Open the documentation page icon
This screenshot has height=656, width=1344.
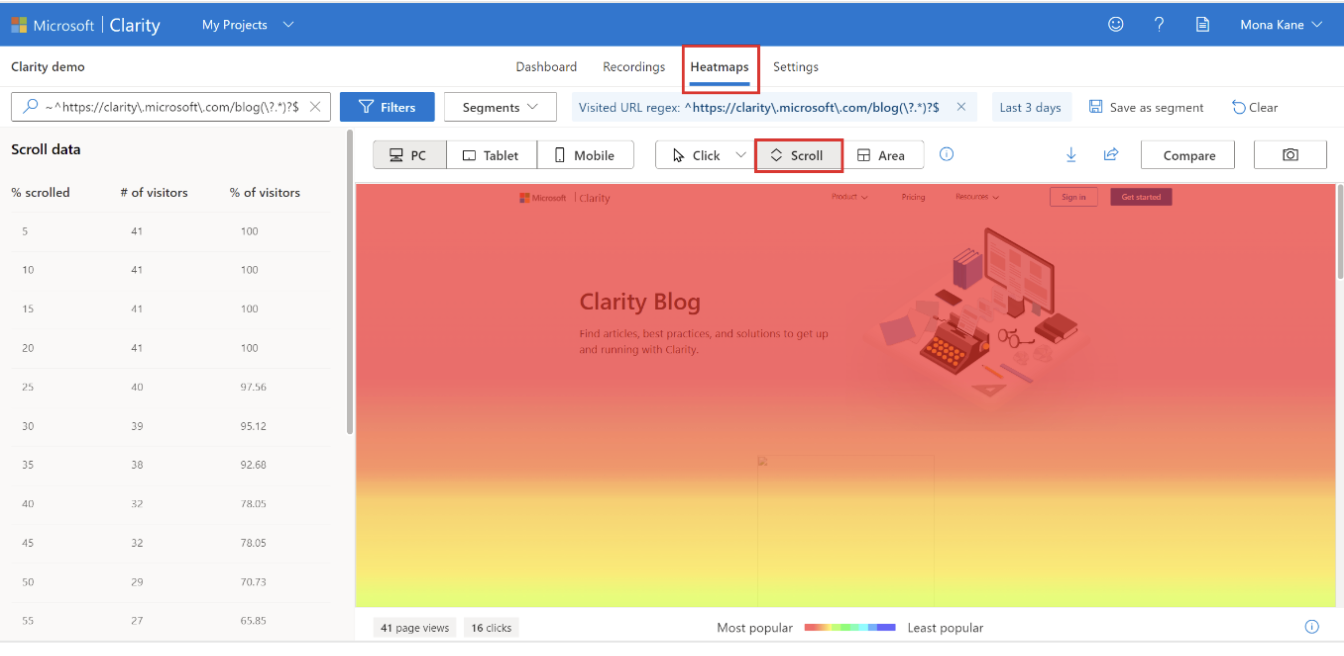pos(1203,25)
